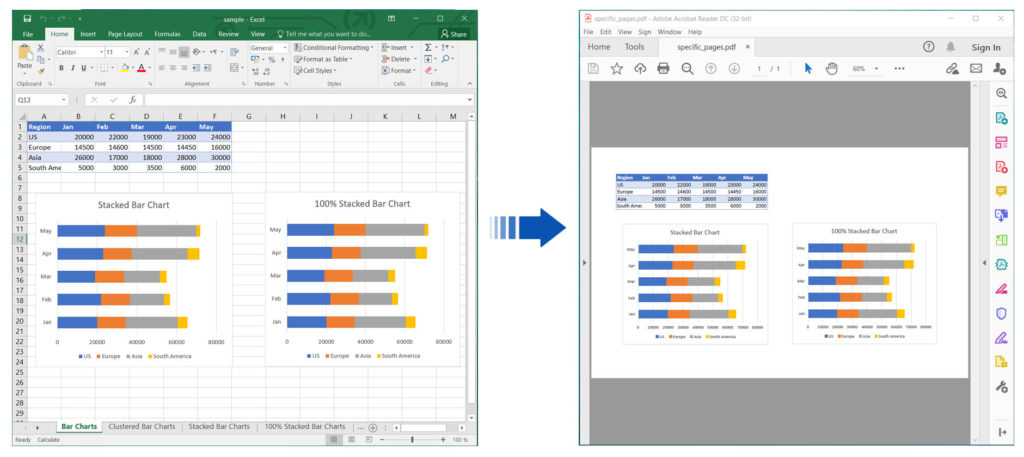Open the 60% zoom dropdown in Acrobat

[864, 69]
